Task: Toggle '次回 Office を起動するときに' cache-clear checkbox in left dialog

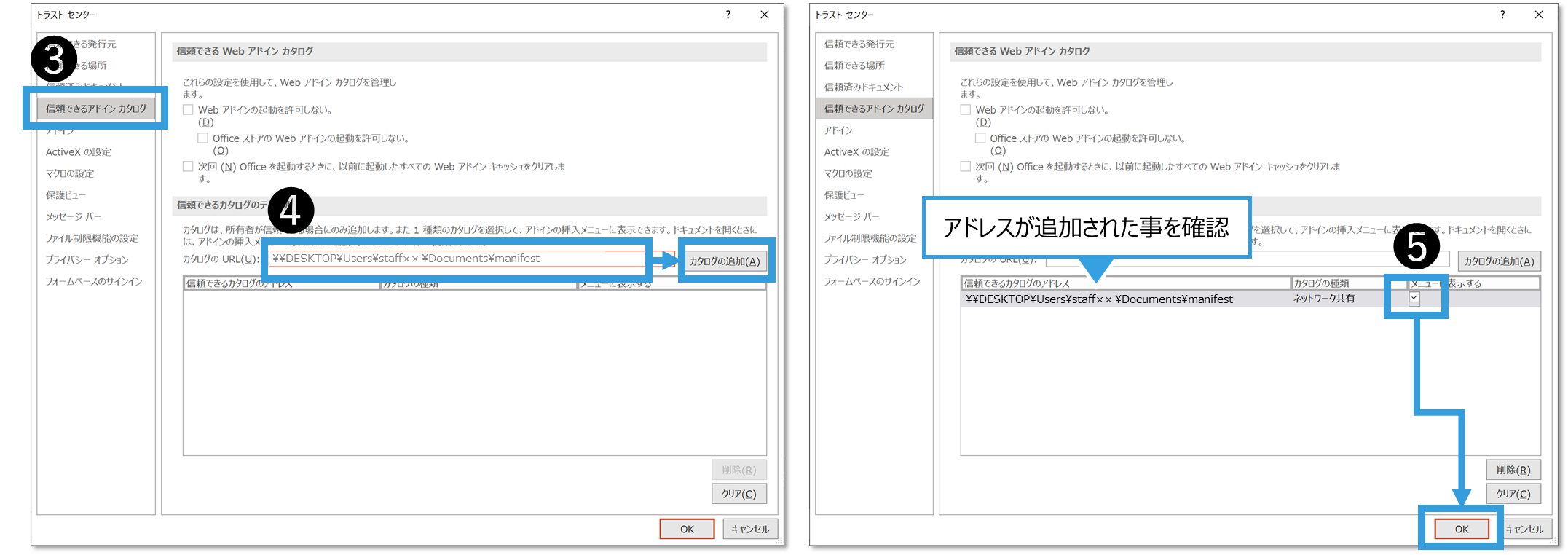Action: [x=189, y=167]
